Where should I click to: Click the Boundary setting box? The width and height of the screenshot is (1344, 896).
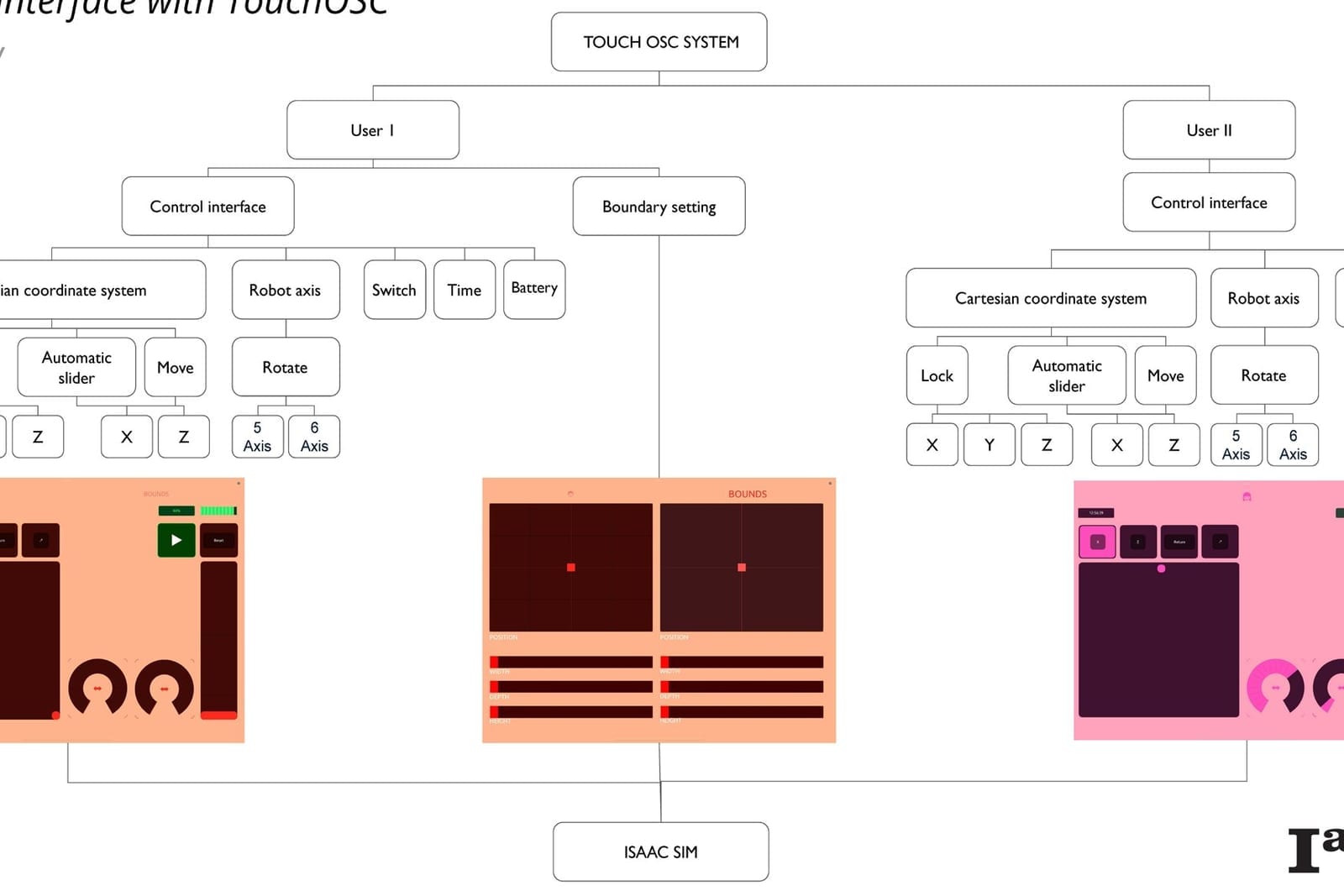click(x=659, y=206)
